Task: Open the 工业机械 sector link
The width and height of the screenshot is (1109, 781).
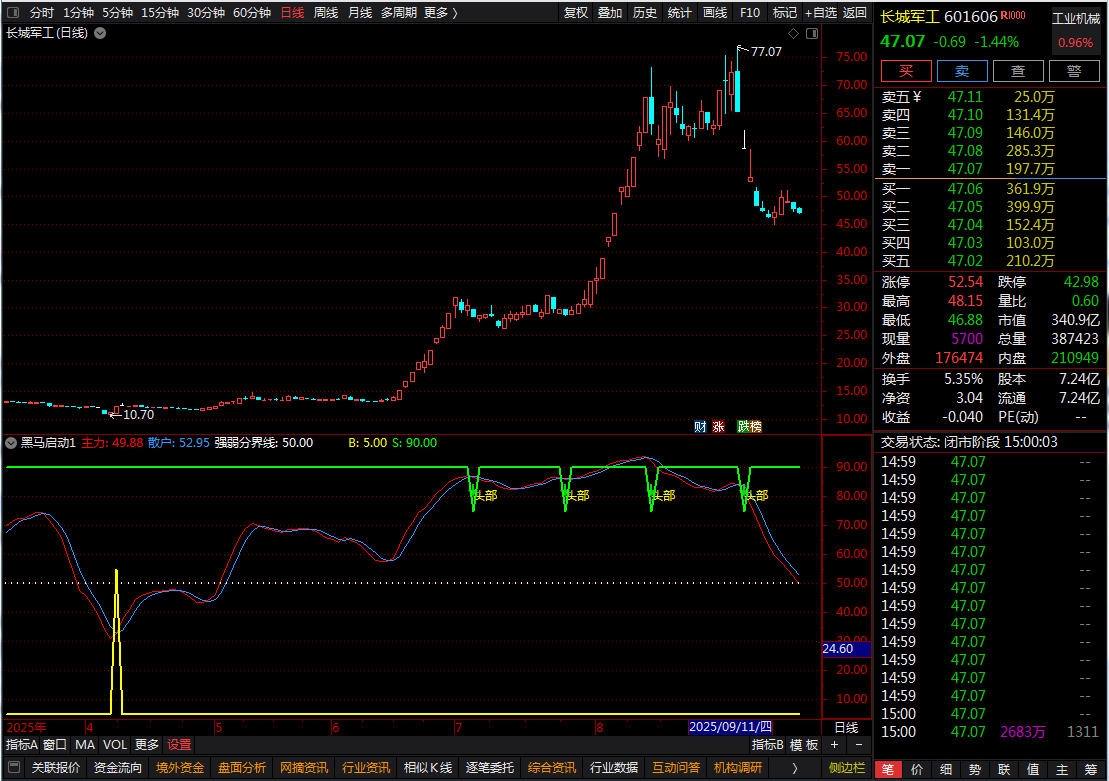Action: click(x=1076, y=18)
